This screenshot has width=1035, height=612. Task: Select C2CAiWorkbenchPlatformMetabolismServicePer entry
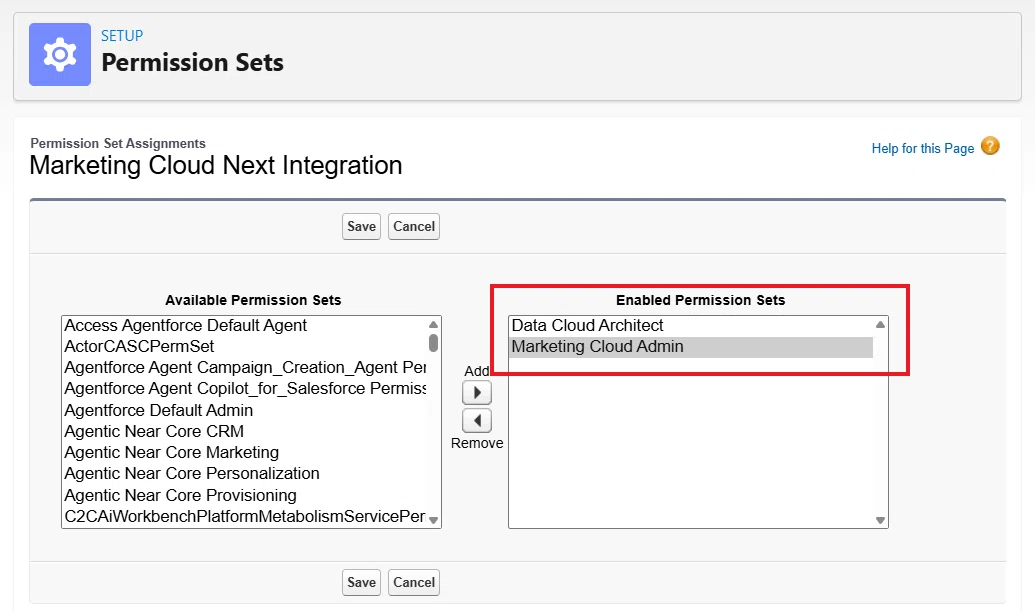(245, 516)
